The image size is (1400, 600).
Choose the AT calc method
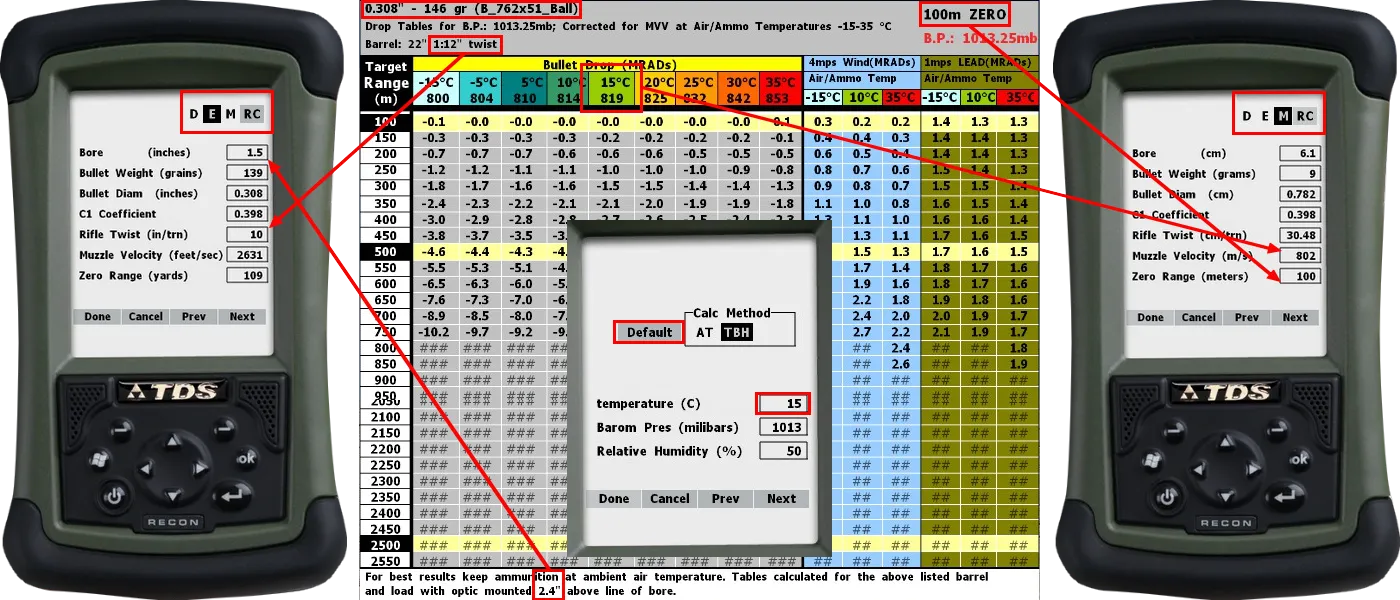(705, 332)
